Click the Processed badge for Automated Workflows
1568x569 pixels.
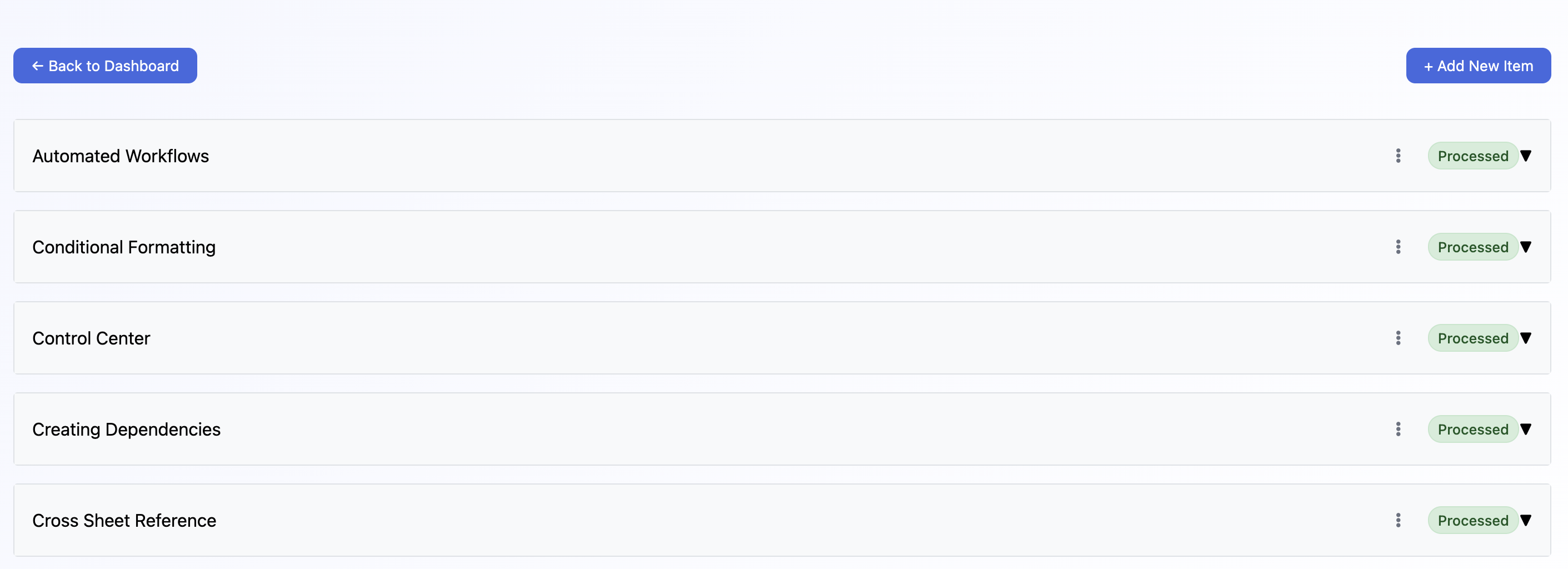point(1473,156)
